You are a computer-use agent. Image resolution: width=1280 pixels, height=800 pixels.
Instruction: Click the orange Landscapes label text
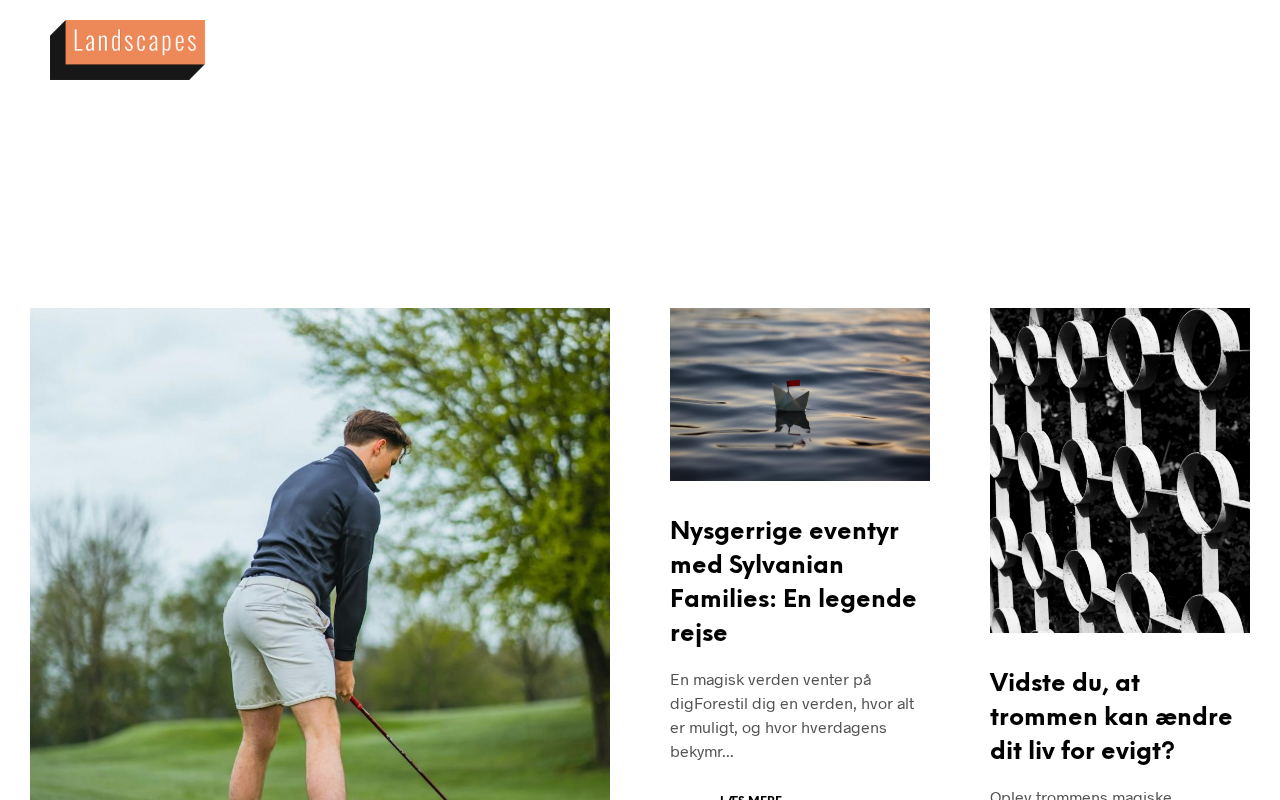[135, 41]
